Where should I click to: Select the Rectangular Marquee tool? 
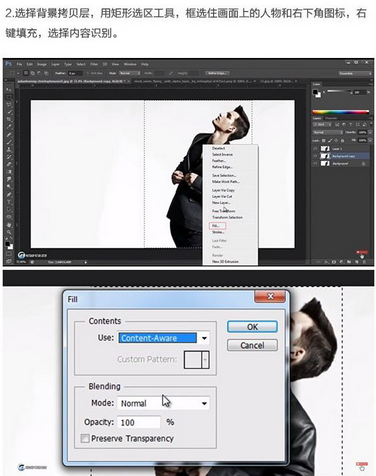tap(9, 97)
